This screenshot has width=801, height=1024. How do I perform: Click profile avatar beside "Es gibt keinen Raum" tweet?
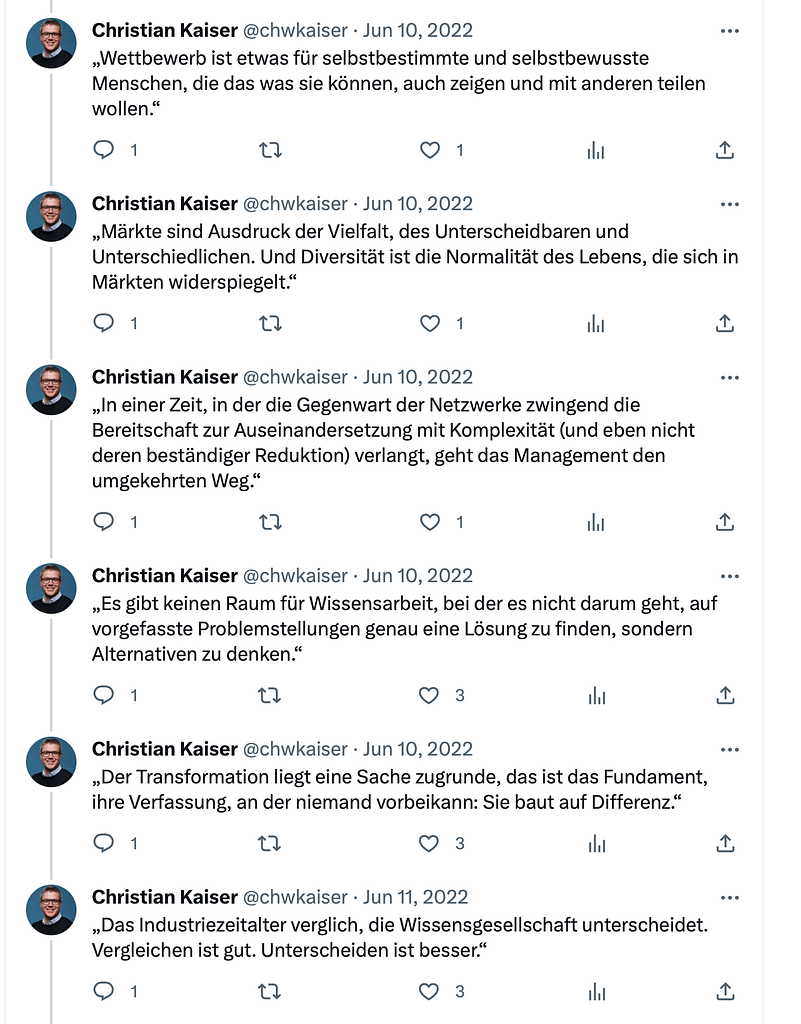click(51, 588)
